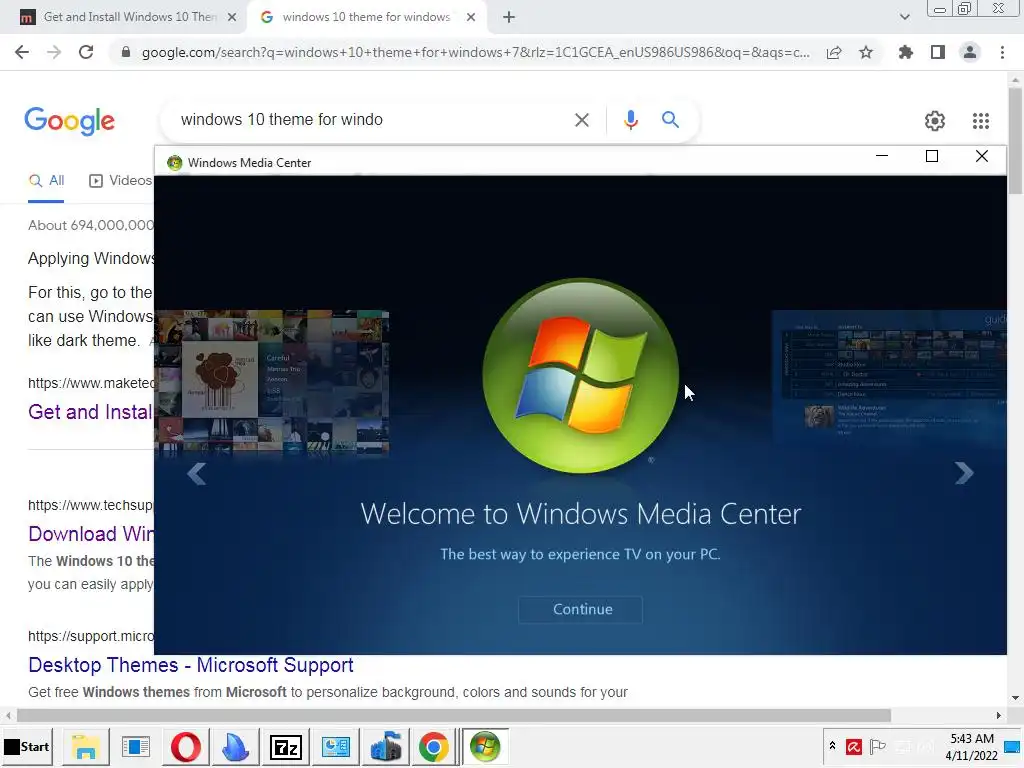Click the green Windows Media Center logo orb
The image size is (1024, 768).
(x=581, y=376)
